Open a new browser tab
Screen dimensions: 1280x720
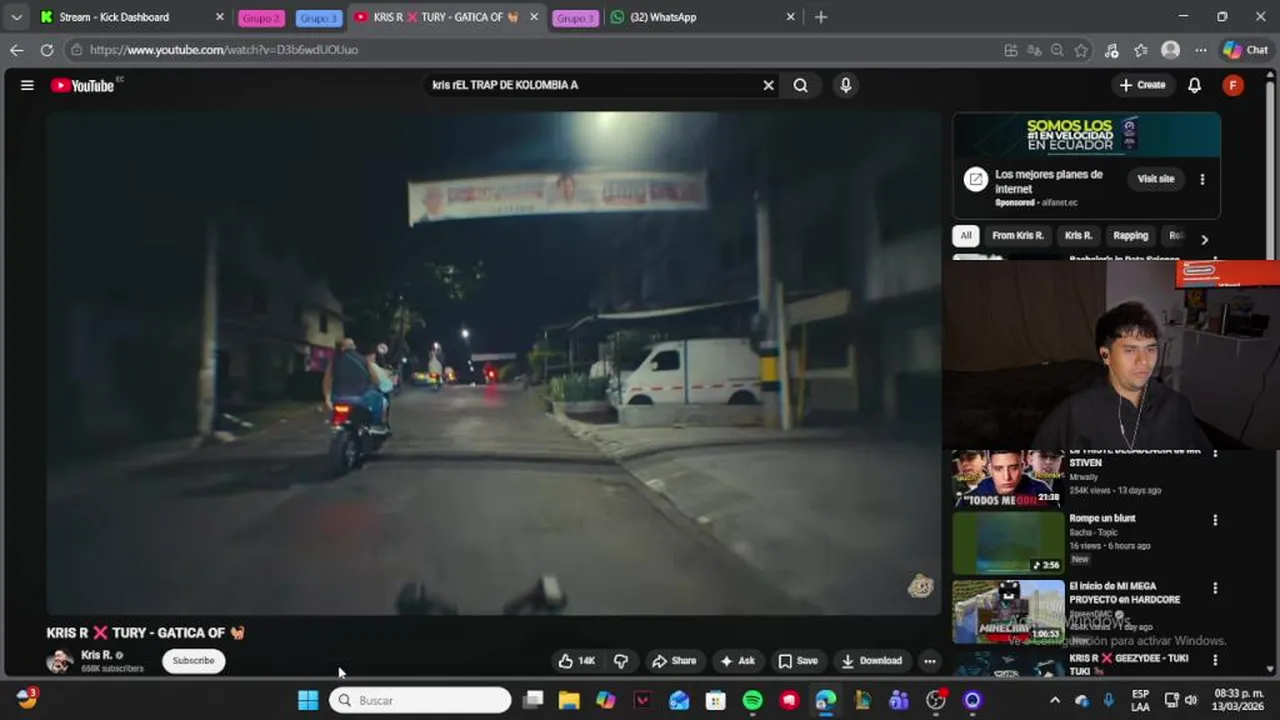(x=821, y=17)
